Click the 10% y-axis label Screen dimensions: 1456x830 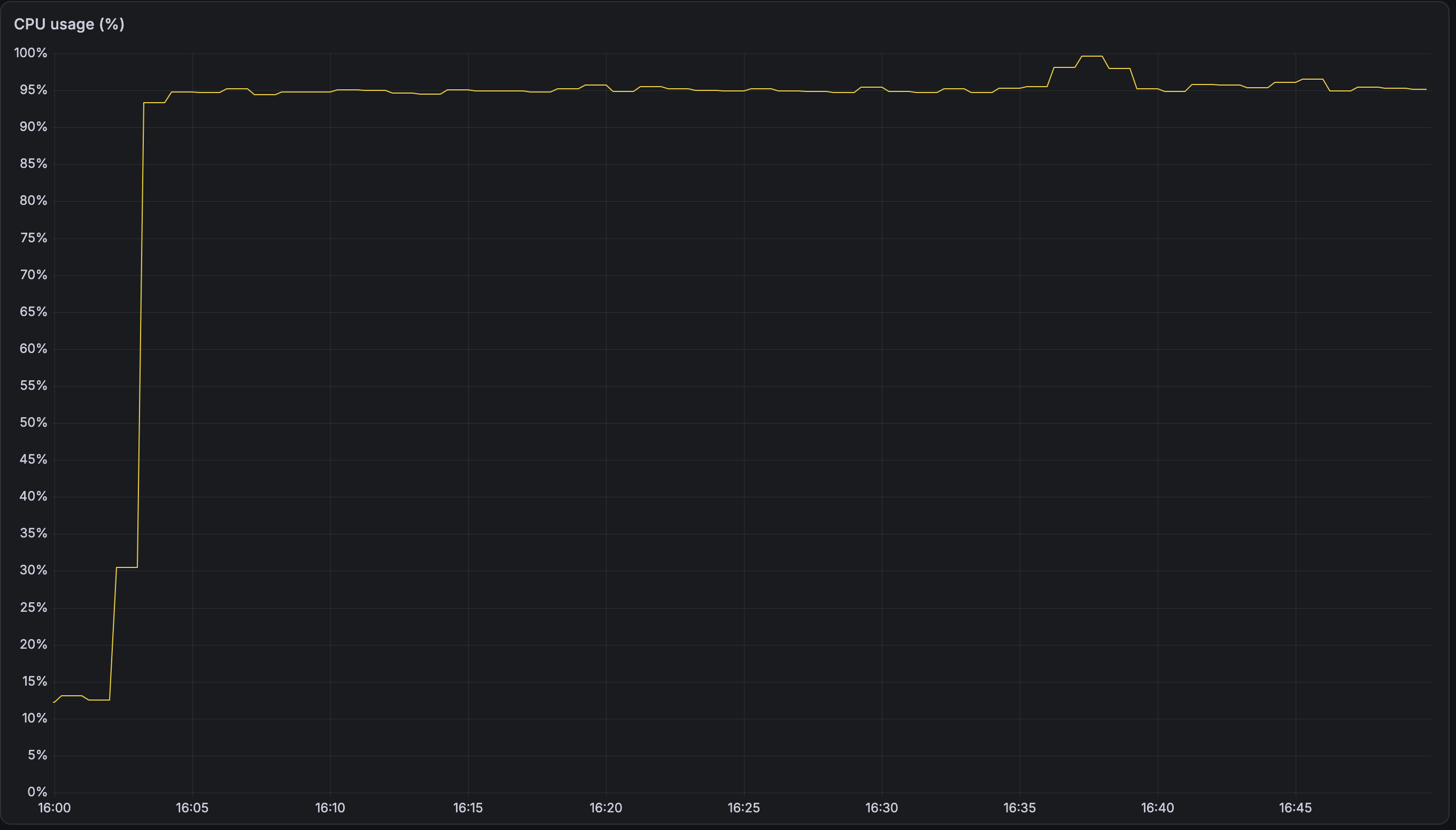[x=35, y=718]
